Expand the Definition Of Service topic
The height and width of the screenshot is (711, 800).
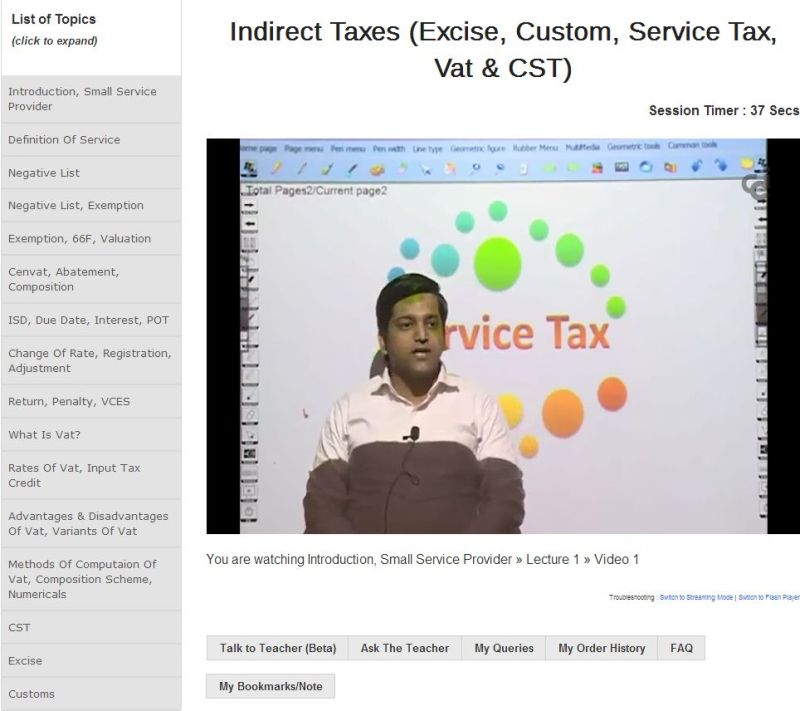click(x=90, y=140)
